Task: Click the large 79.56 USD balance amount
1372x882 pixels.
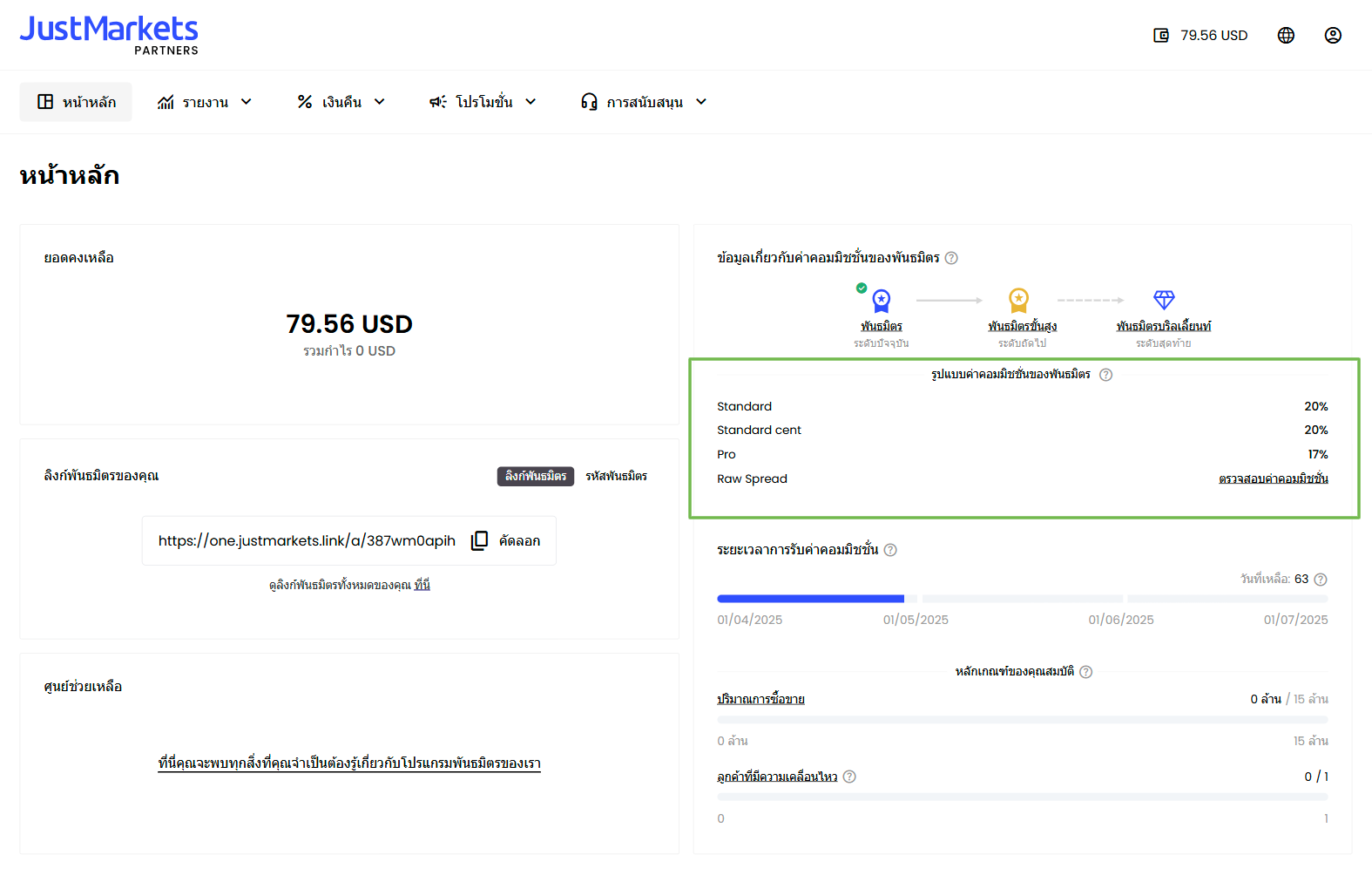Action: [349, 324]
